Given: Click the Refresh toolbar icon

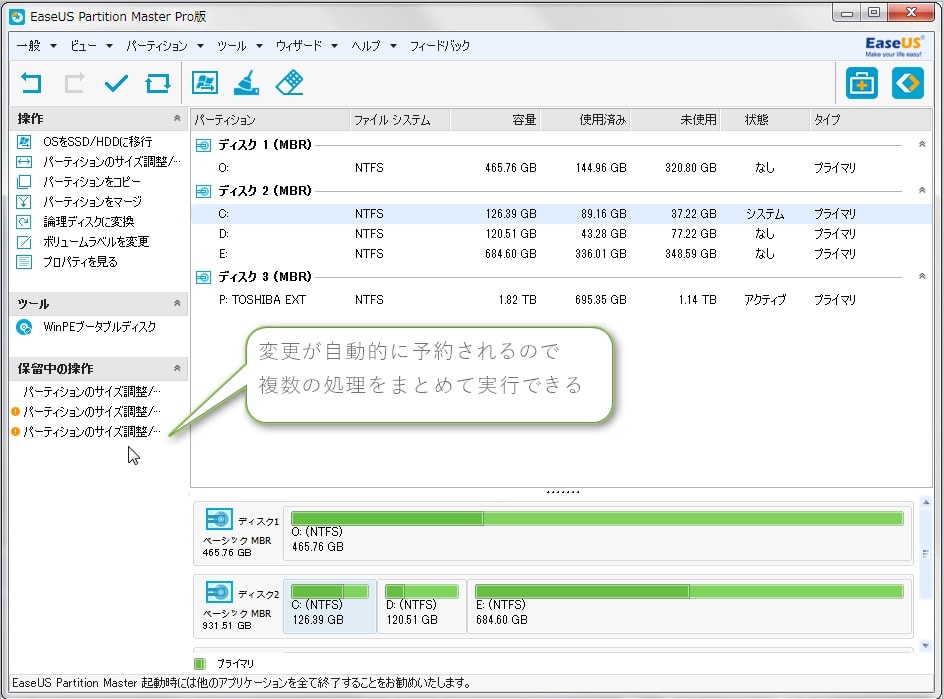Looking at the screenshot, I should (x=158, y=83).
